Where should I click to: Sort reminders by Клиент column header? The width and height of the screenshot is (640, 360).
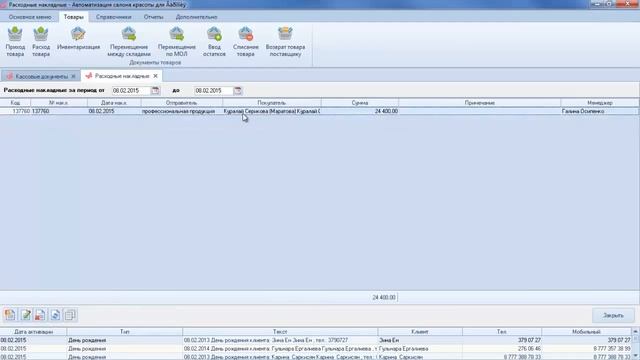420,332
